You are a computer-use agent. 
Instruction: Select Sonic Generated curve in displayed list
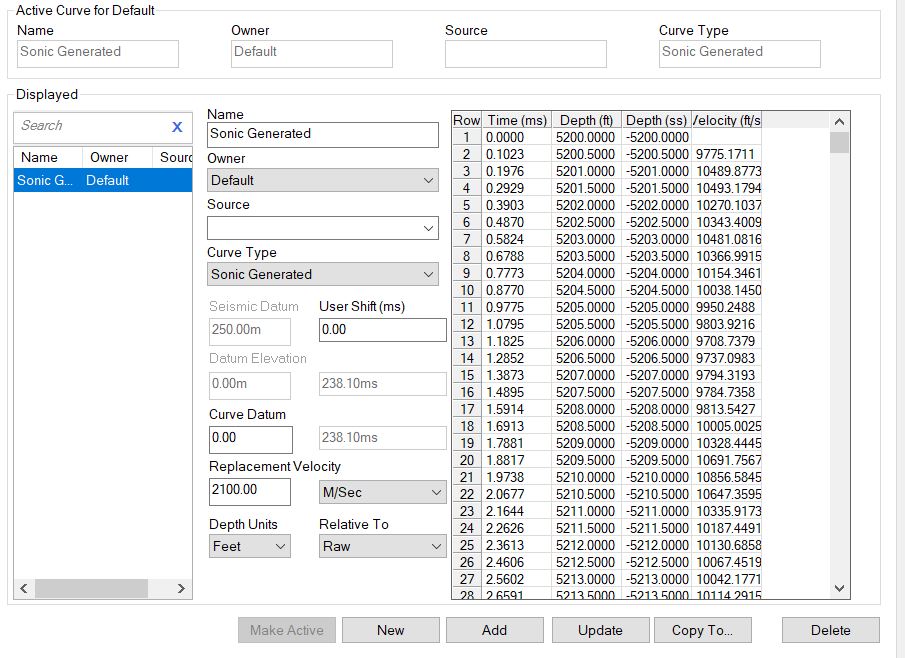102,181
